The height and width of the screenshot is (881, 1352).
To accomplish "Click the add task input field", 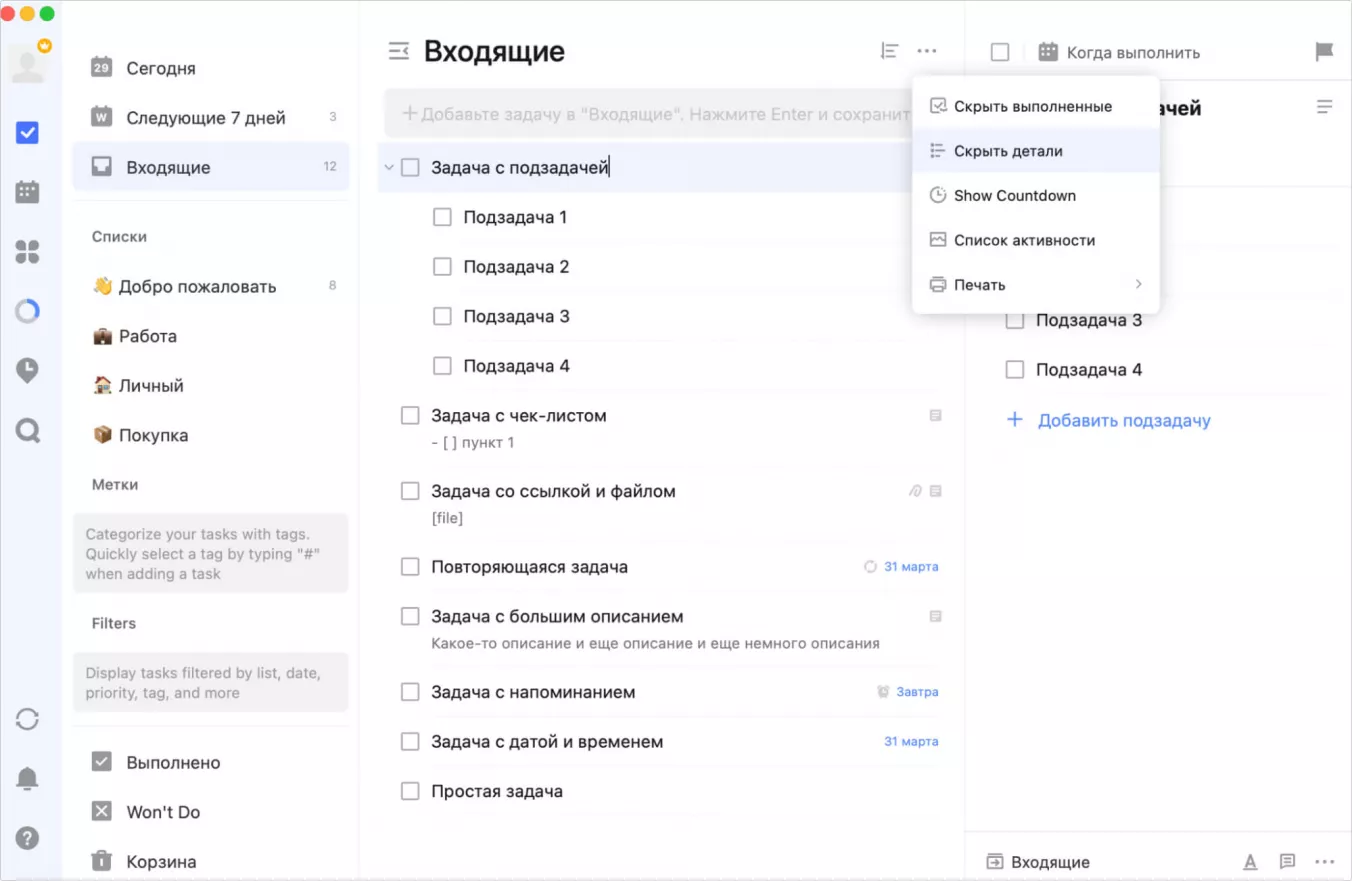I will click(647, 114).
